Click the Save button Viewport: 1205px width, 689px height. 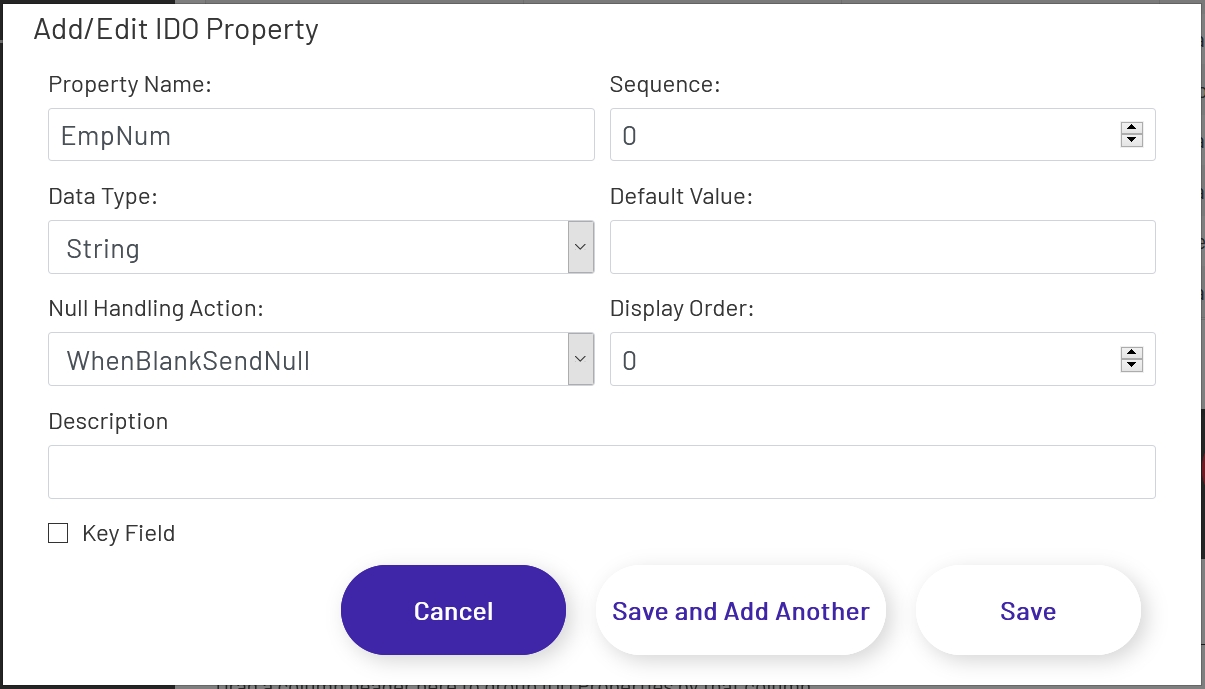[x=1028, y=610]
